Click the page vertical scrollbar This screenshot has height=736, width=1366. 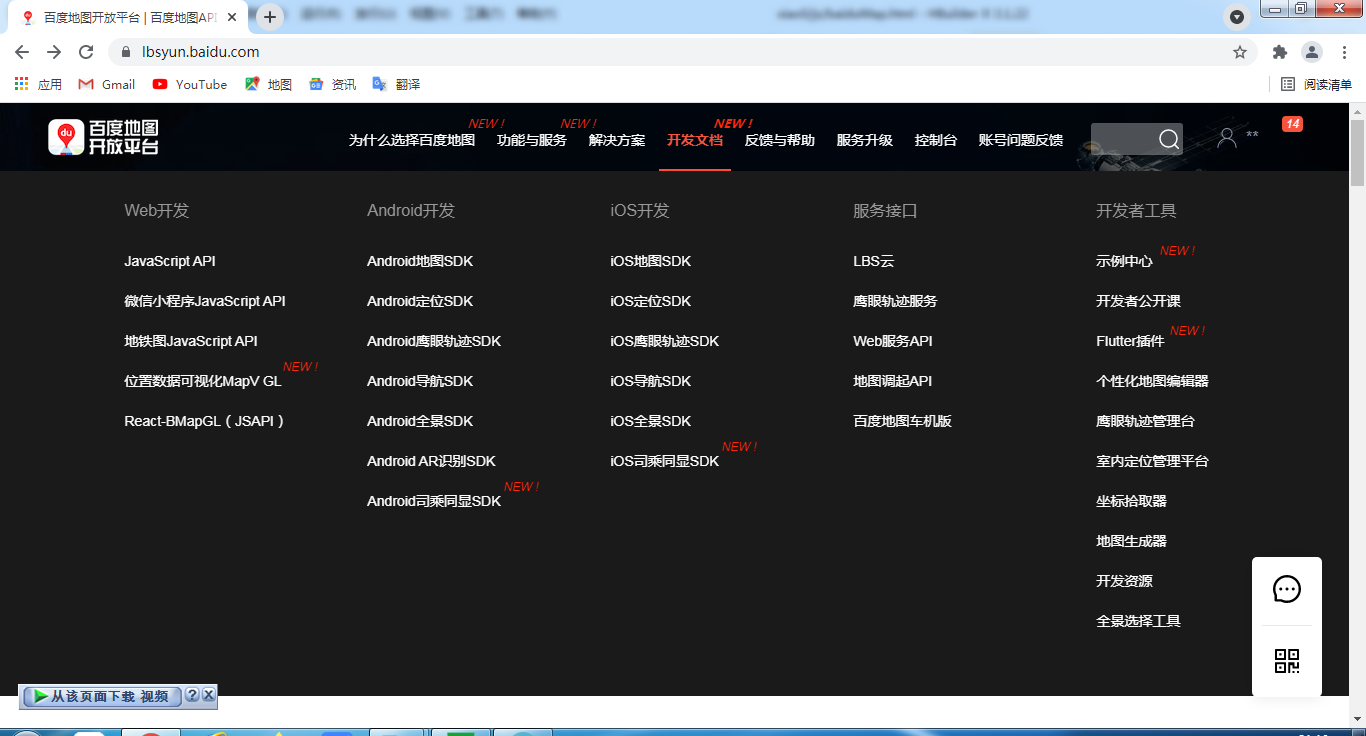[1357, 400]
